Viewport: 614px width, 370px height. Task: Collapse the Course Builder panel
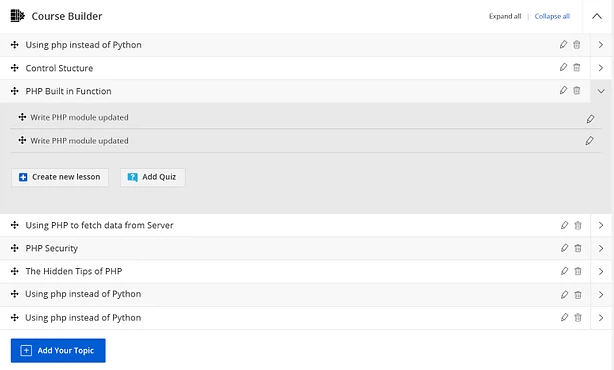[597, 16]
